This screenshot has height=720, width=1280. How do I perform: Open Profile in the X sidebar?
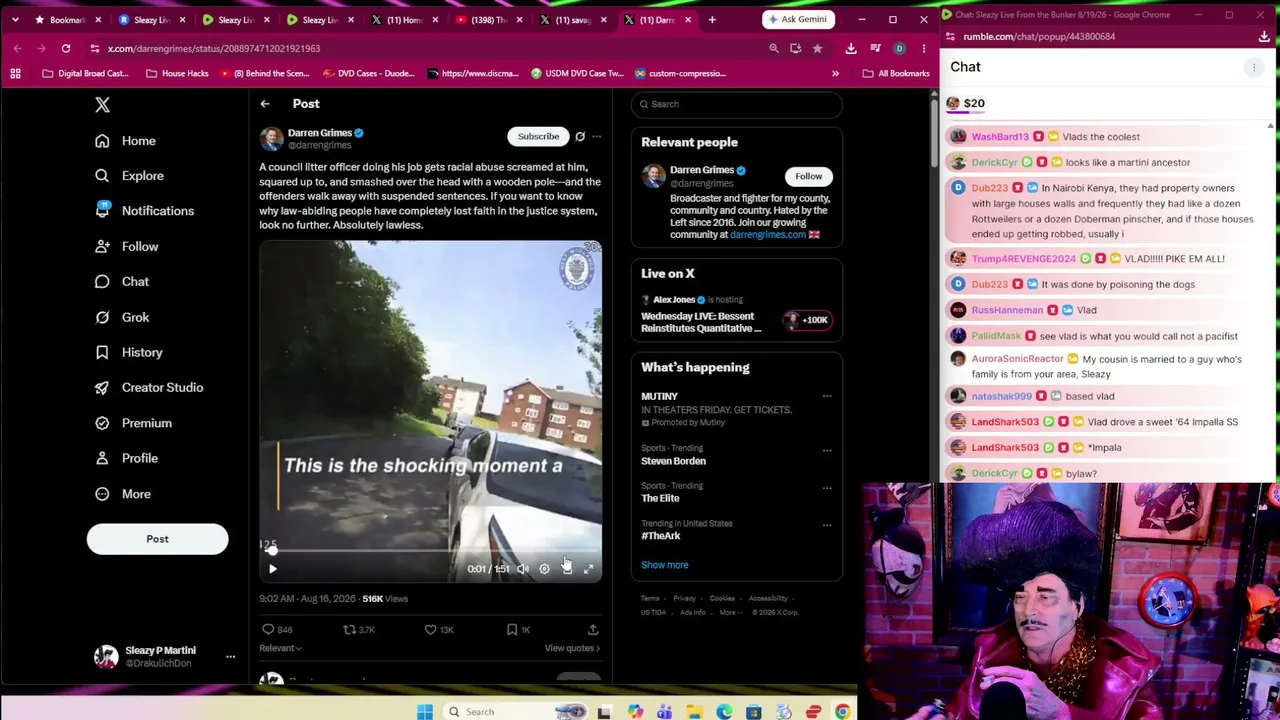pyautogui.click(x=126, y=458)
